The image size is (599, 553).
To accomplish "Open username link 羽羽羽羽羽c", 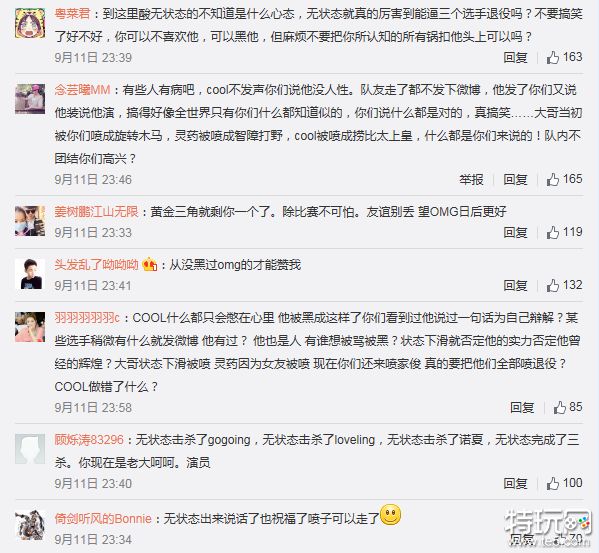I will (x=87, y=318).
